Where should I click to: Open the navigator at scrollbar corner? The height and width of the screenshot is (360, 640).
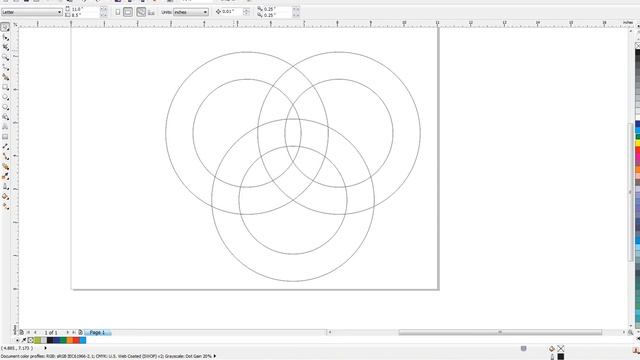coord(631,332)
